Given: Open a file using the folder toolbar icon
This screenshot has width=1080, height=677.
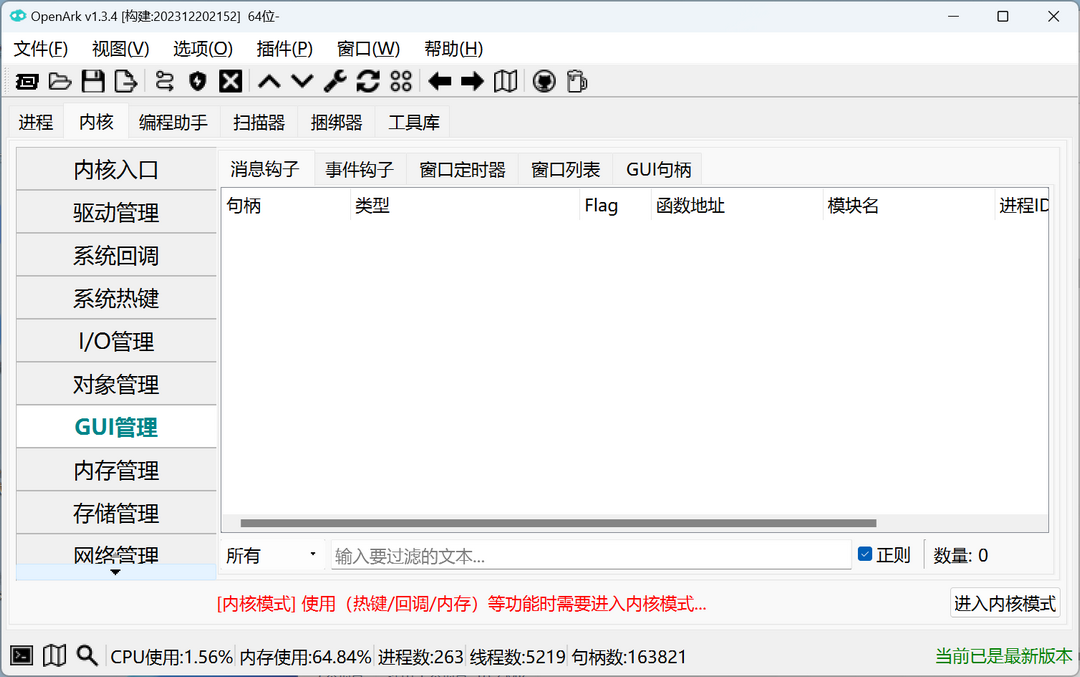Looking at the screenshot, I should click(59, 81).
